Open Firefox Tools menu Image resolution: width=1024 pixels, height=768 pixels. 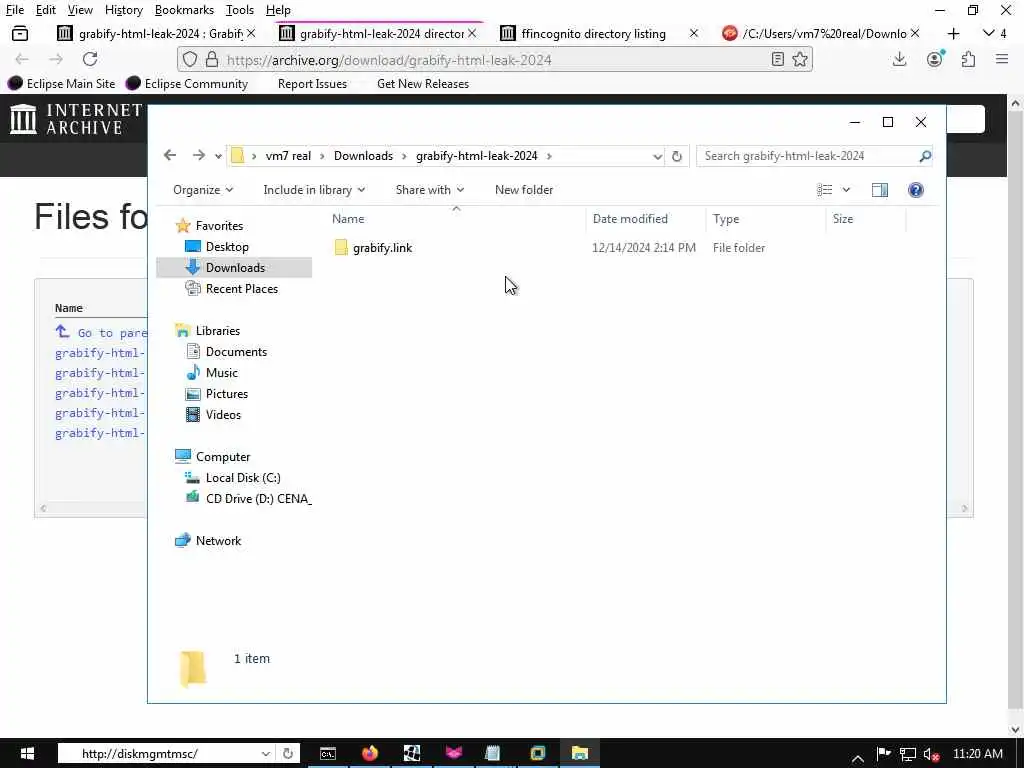click(x=240, y=10)
